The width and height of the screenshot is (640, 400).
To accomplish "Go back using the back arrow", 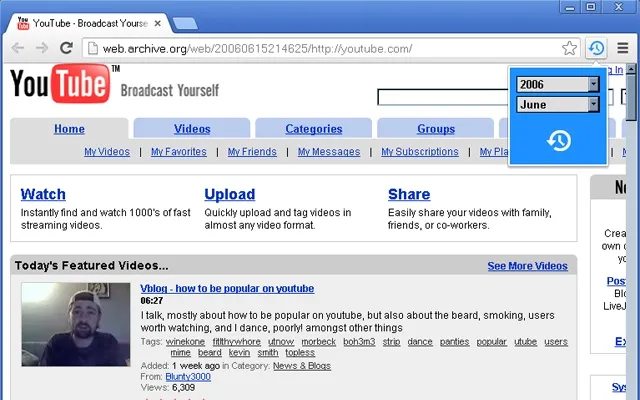I will pos(18,48).
